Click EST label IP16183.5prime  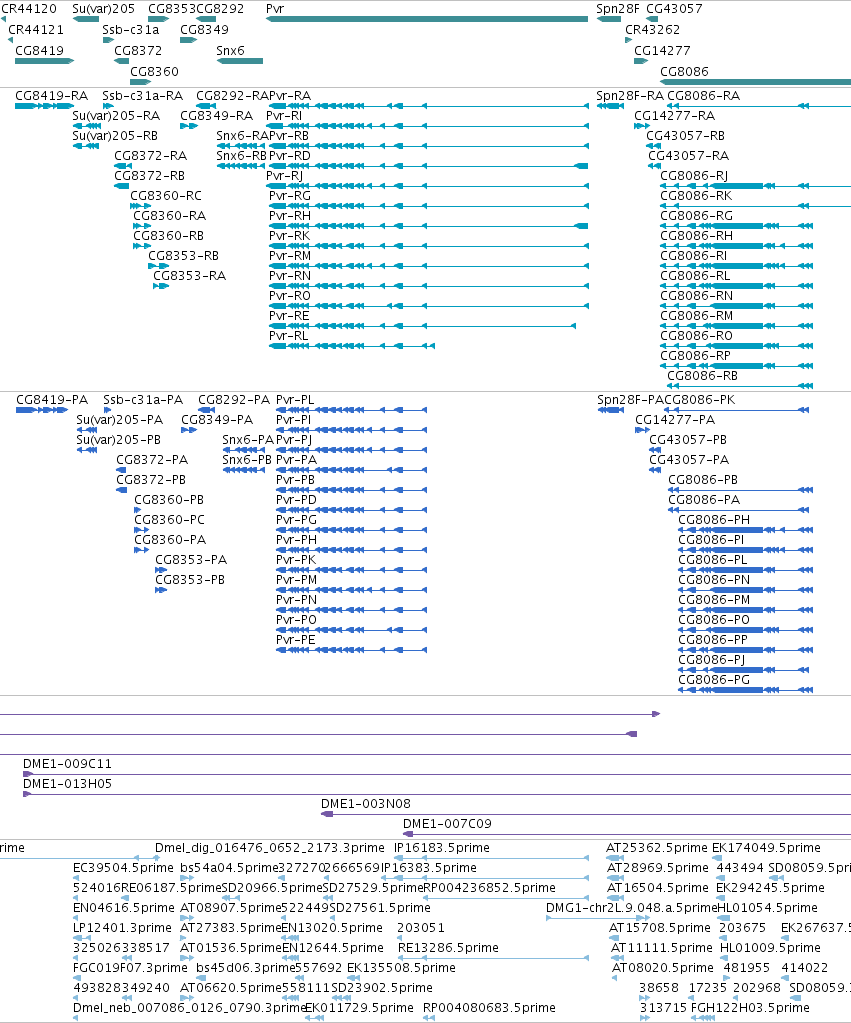[441, 848]
